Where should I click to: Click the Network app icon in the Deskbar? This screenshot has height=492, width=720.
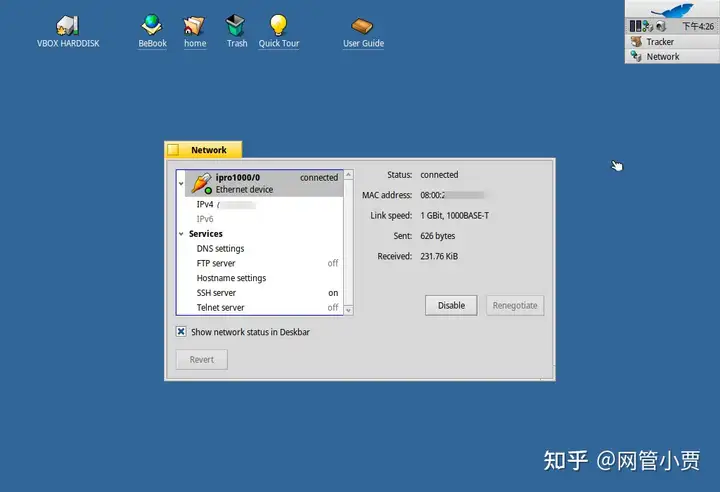tap(636, 57)
